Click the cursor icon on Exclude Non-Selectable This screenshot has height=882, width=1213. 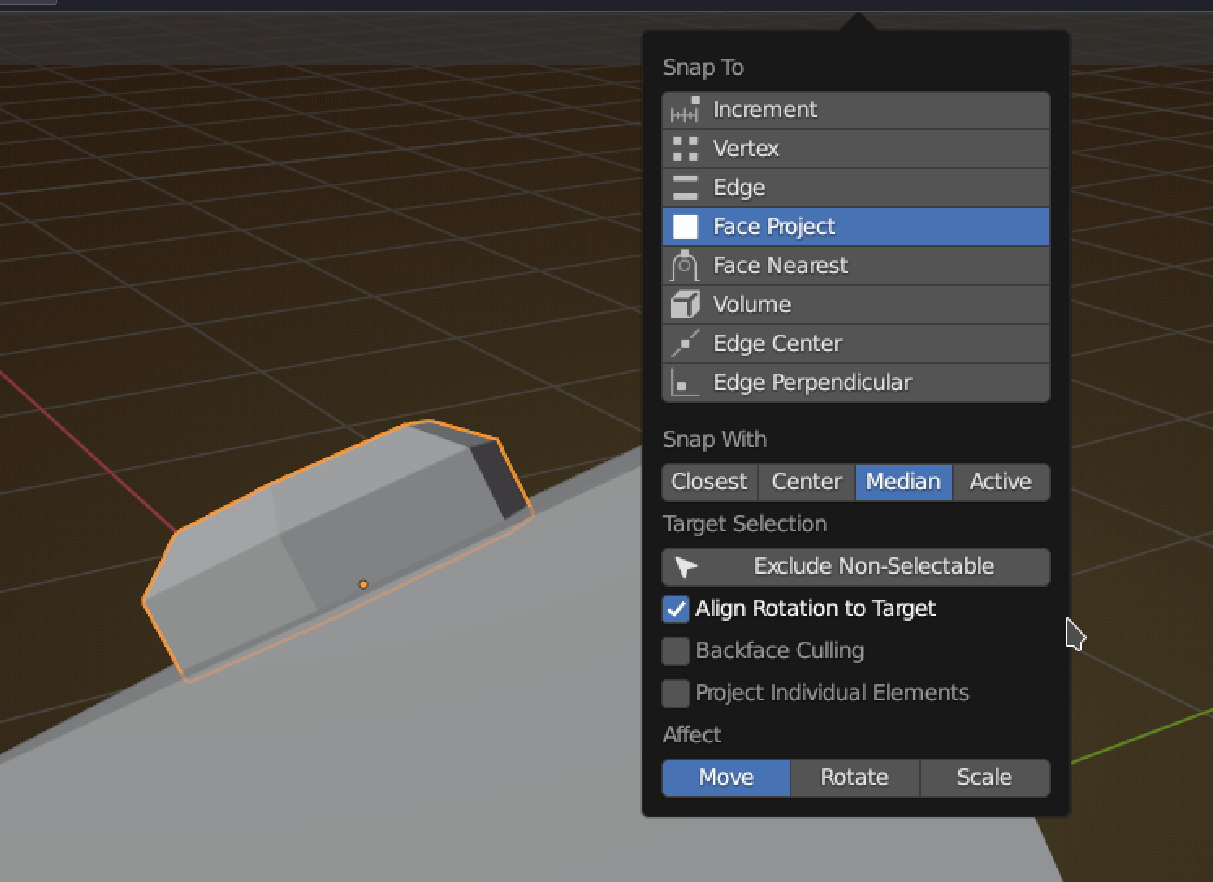(x=685, y=567)
